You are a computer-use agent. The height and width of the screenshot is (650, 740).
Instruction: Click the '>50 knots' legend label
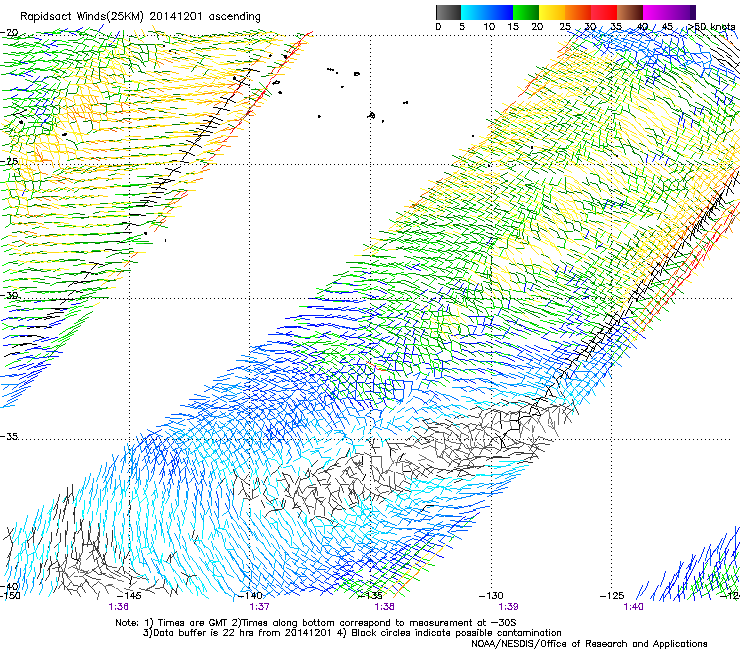pos(711,27)
